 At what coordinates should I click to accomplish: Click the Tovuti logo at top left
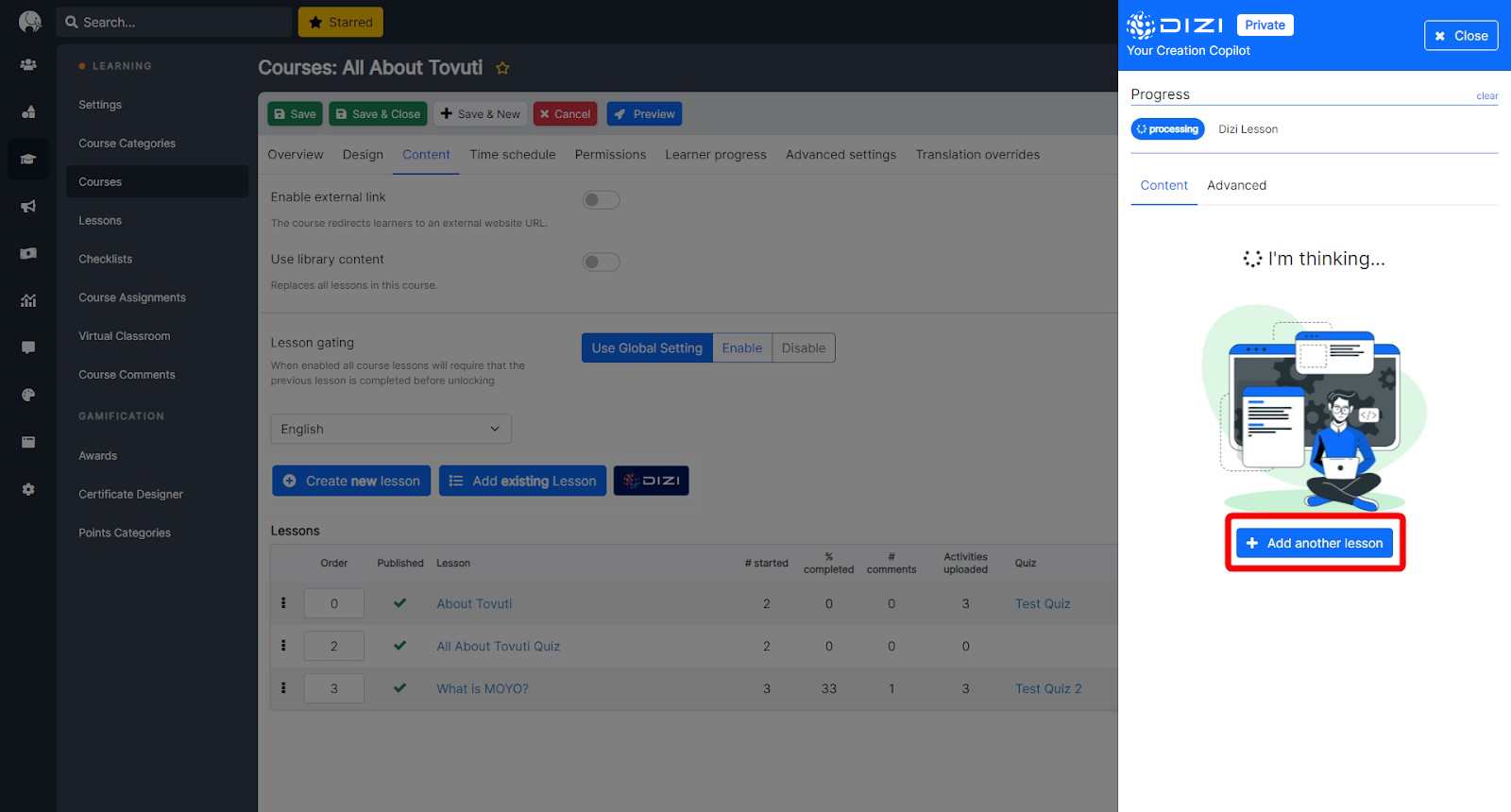point(29,22)
